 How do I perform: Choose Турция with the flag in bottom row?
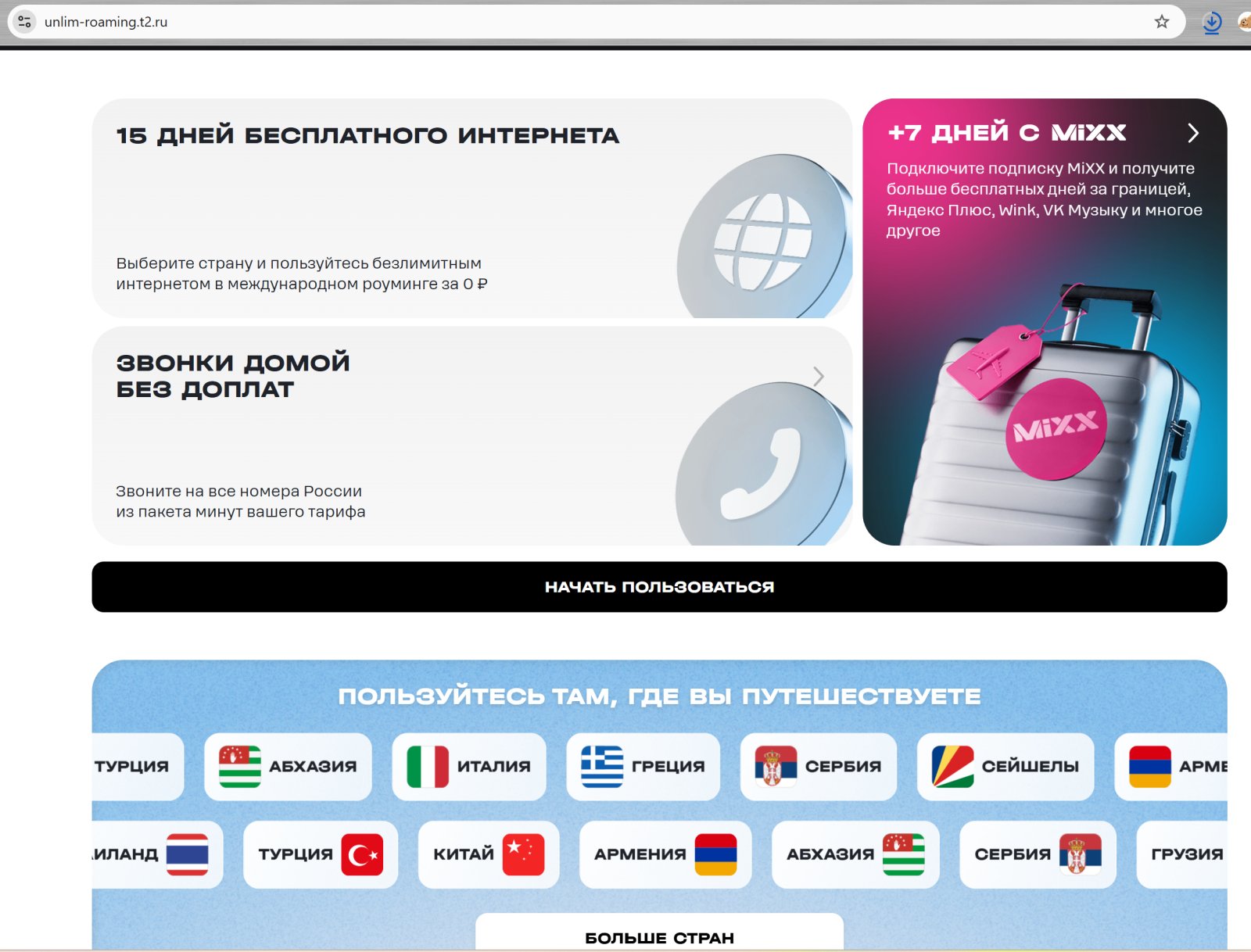click(x=320, y=854)
